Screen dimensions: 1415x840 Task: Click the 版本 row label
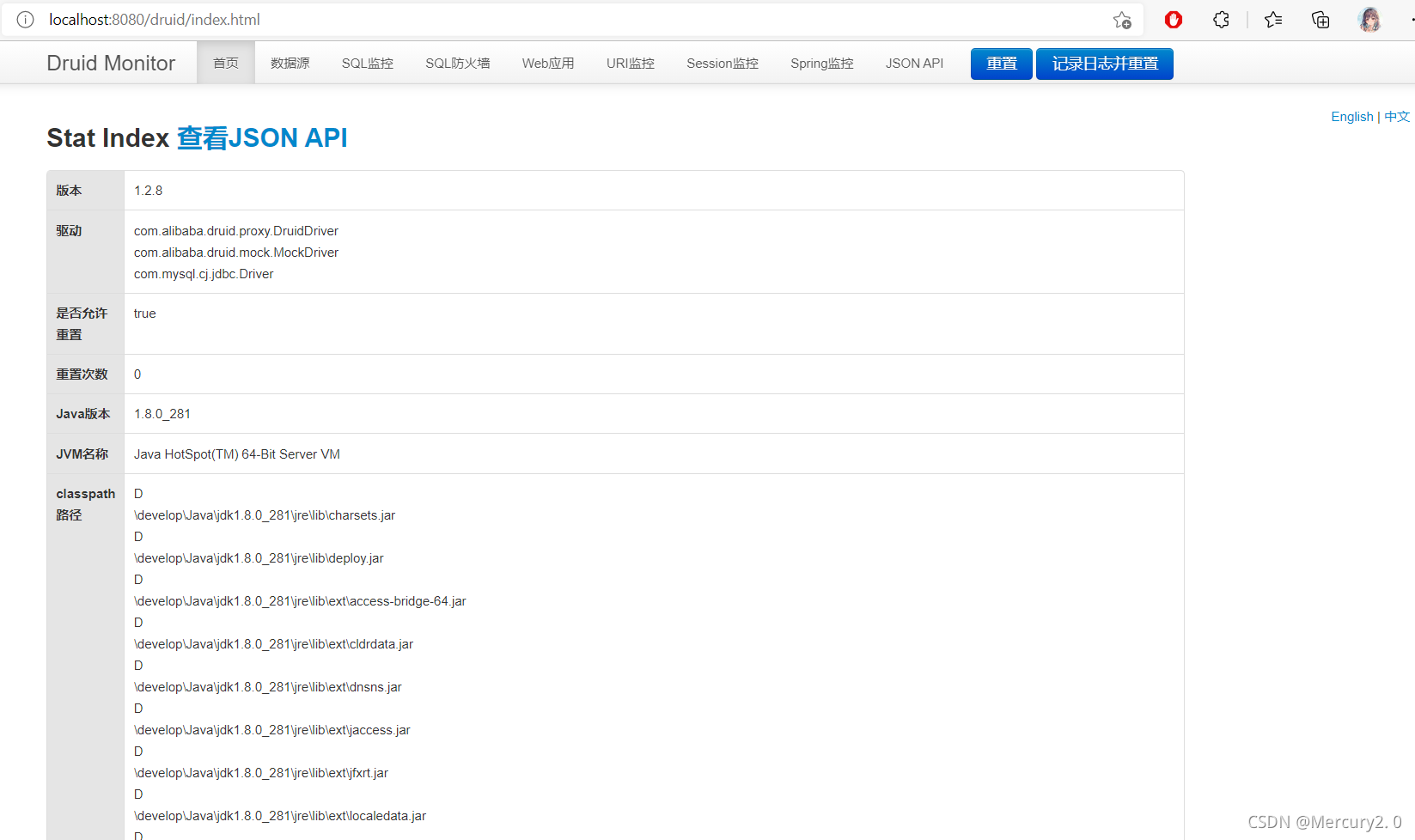point(69,191)
